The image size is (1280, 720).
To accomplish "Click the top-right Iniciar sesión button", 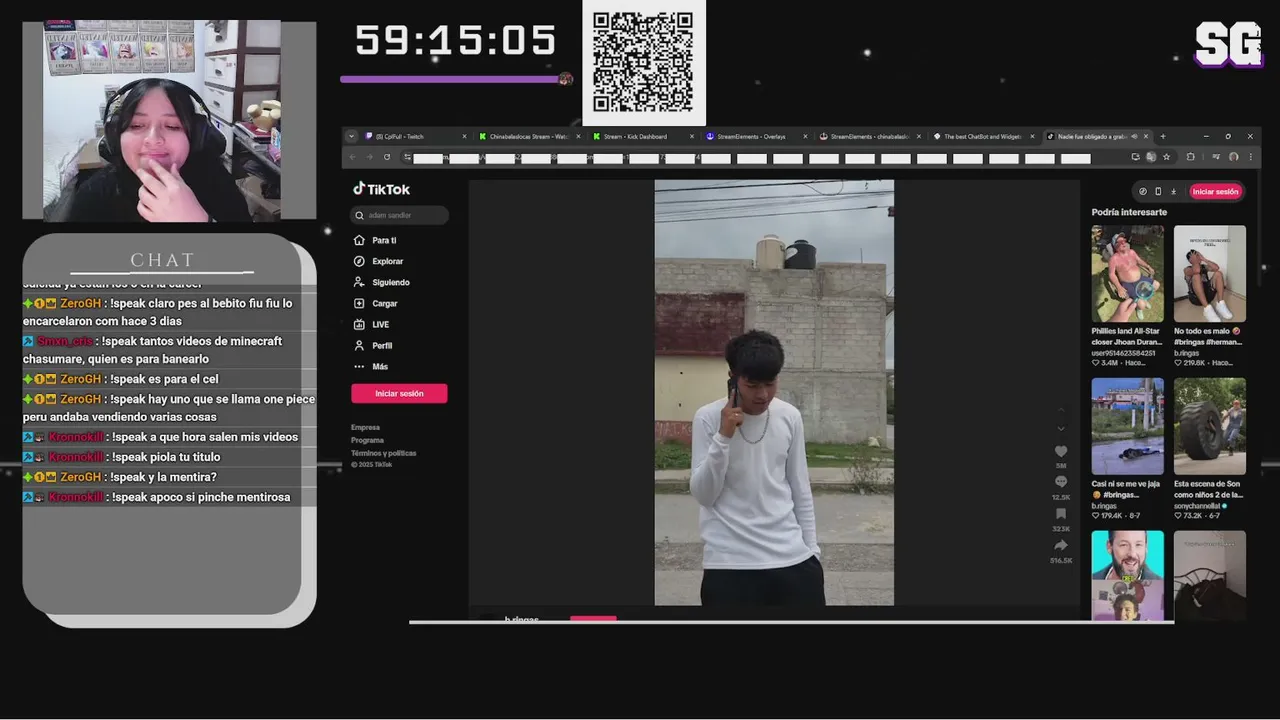I will (x=1215, y=191).
